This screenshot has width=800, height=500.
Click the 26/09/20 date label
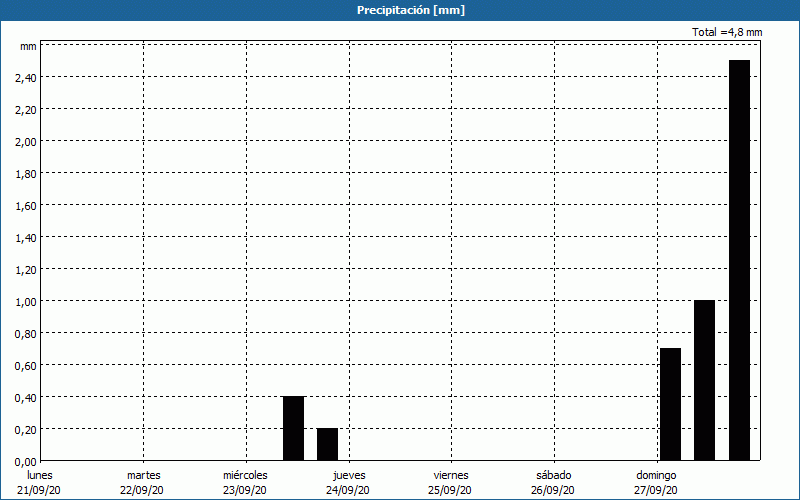click(553, 490)
